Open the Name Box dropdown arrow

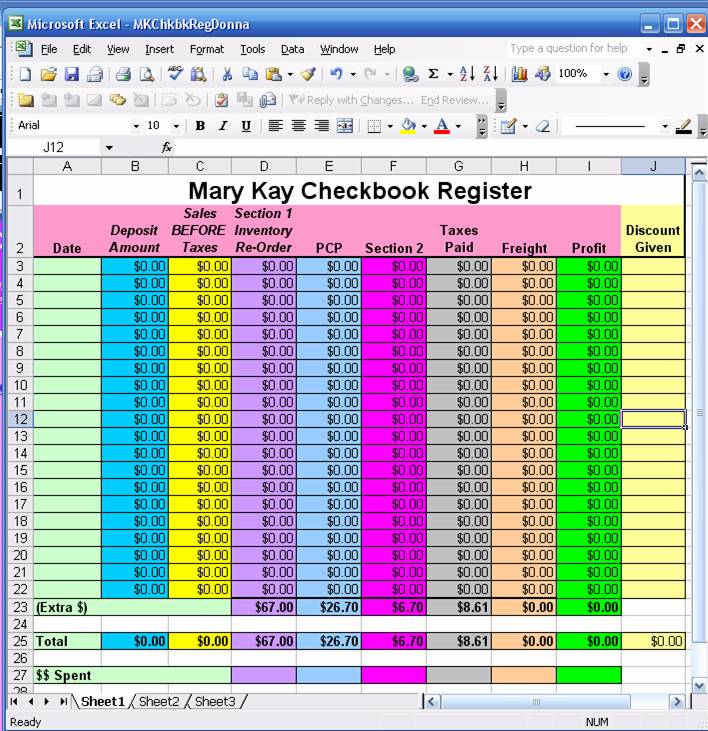pyautogui.click(x=109, y=148)
